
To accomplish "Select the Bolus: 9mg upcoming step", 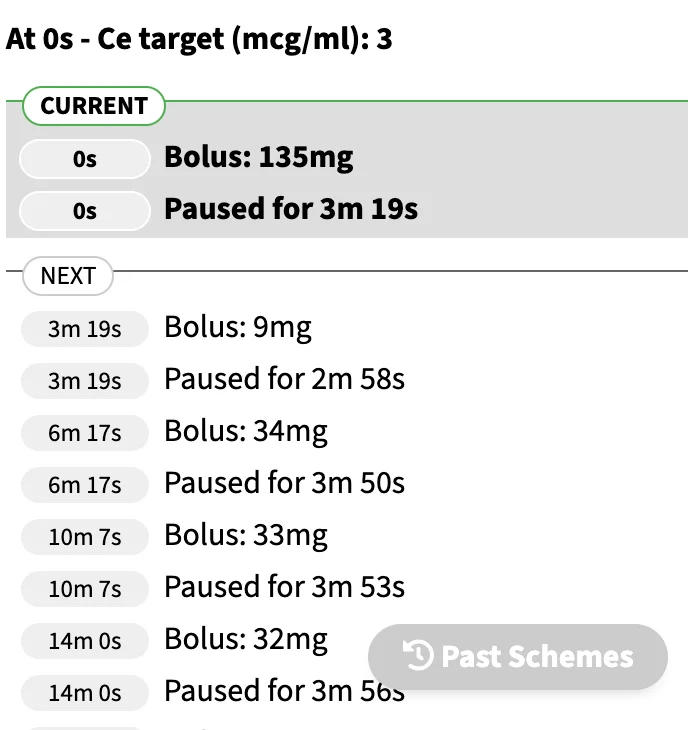I will pos(238,328).
